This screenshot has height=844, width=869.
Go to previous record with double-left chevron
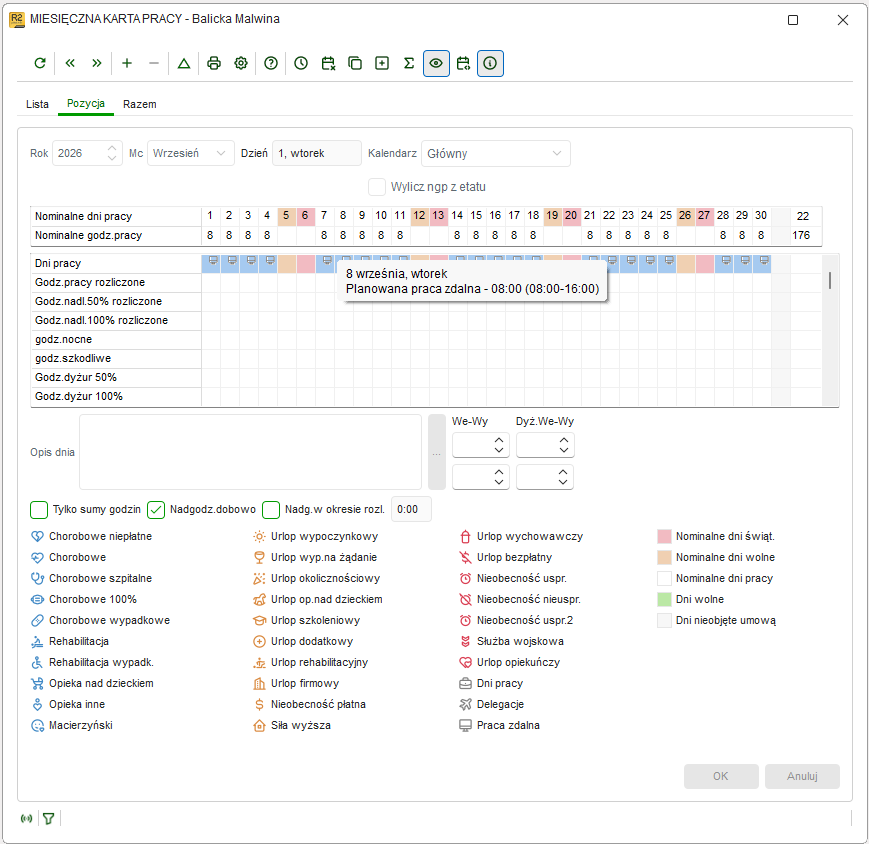[70, 63]
